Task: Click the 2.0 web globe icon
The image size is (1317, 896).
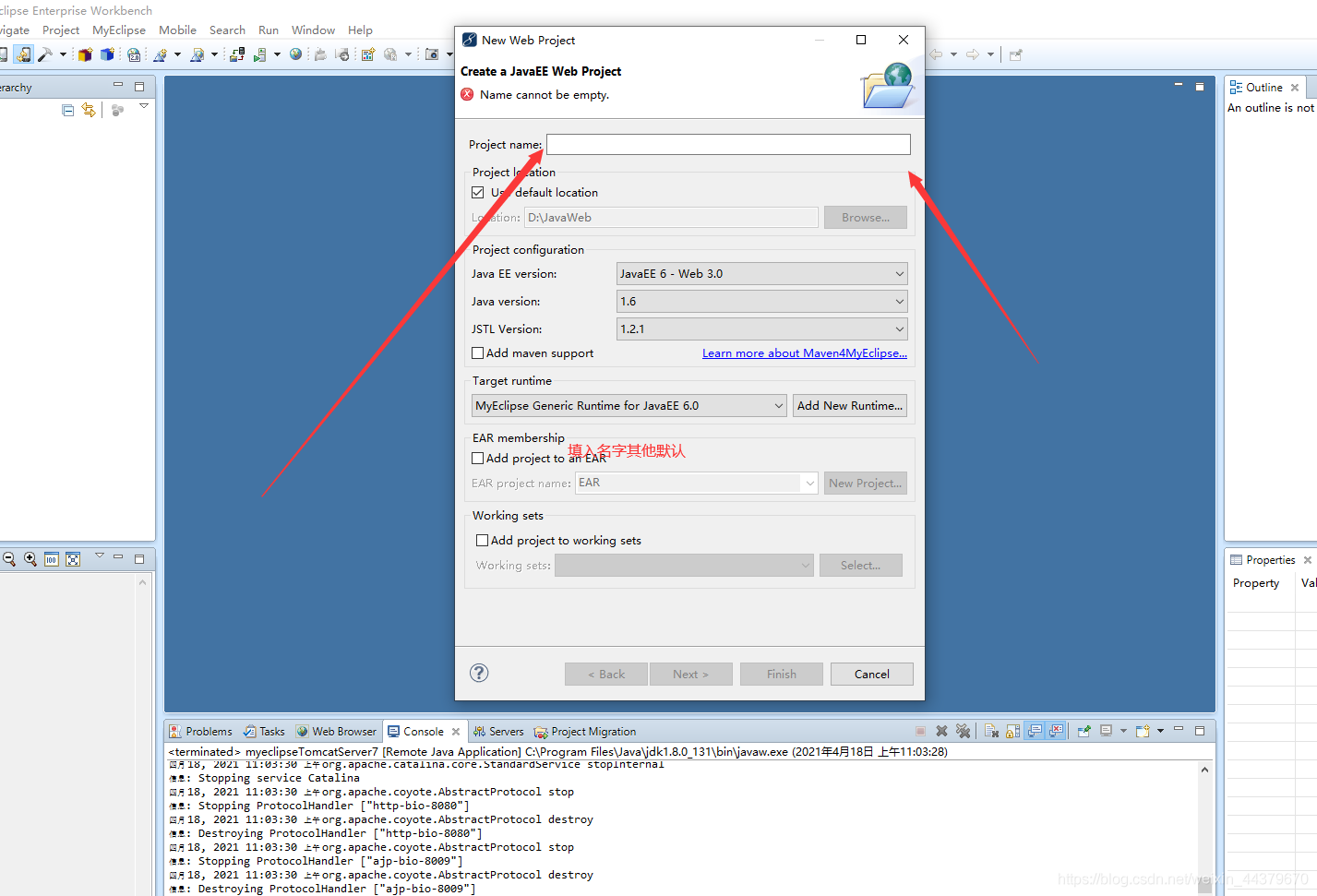Action: coord(134,54)
